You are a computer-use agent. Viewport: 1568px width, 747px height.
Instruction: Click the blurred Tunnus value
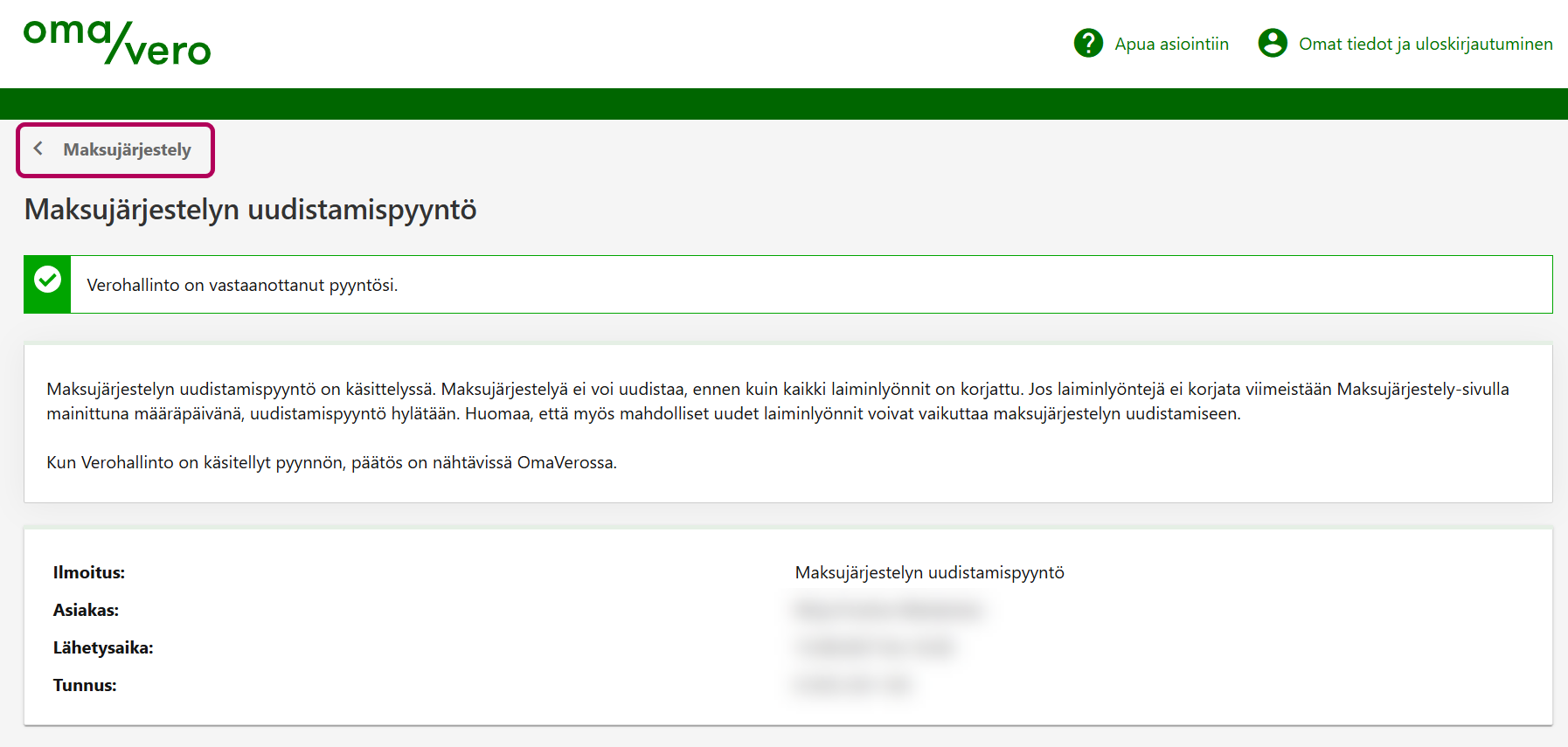point(853,685)
